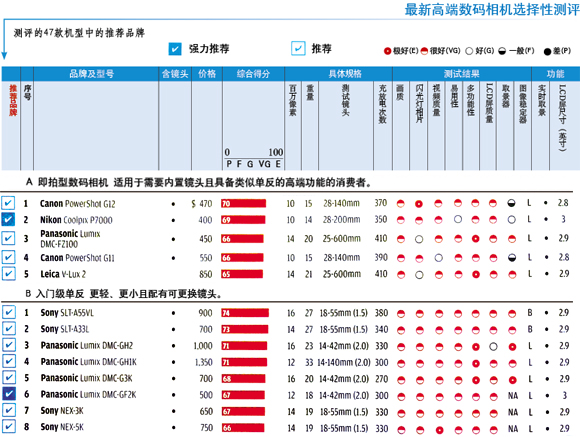Toggle the 强力推荐 legend checkbox
580x437 pixels.
click(x=175, y=49)
